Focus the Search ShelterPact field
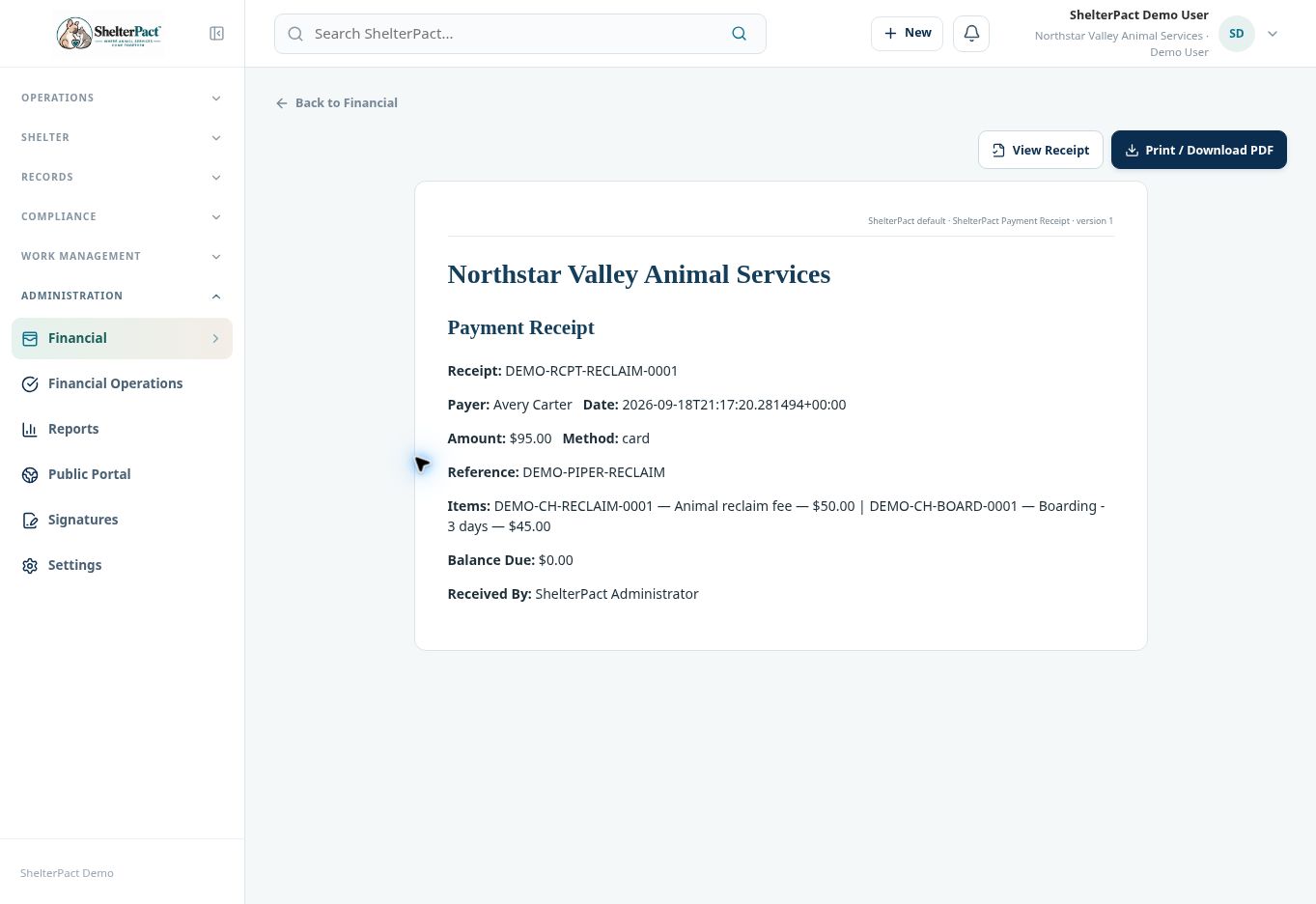 (x=519, y=34)
